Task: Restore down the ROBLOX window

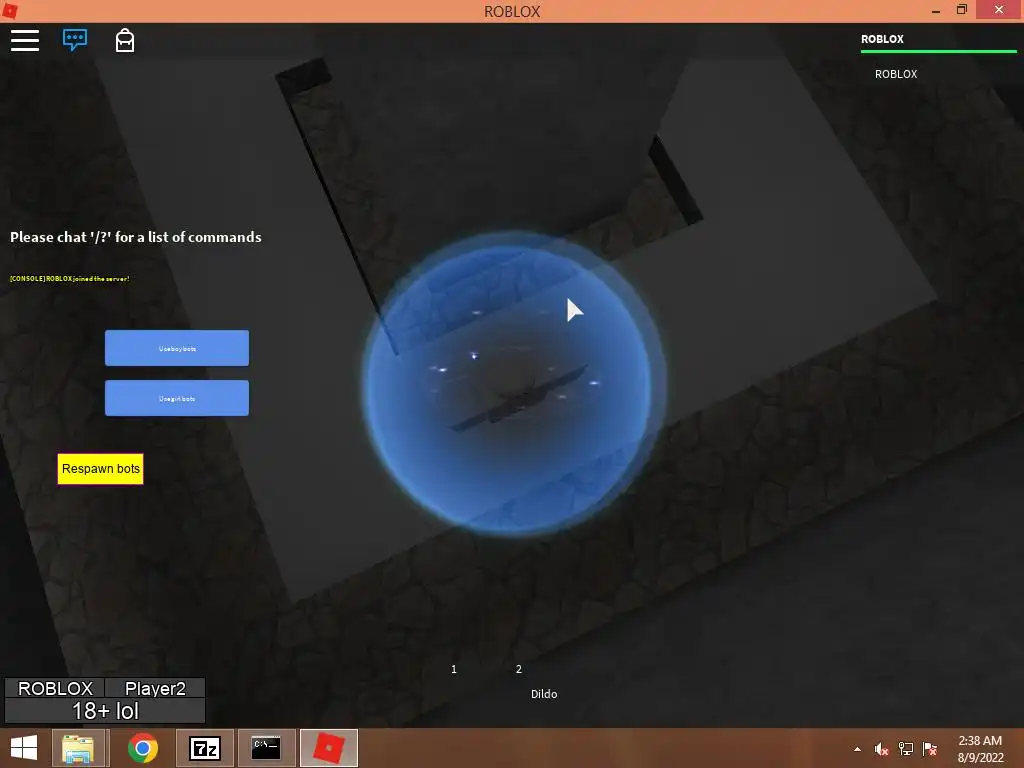Action: tap(962, 10)
